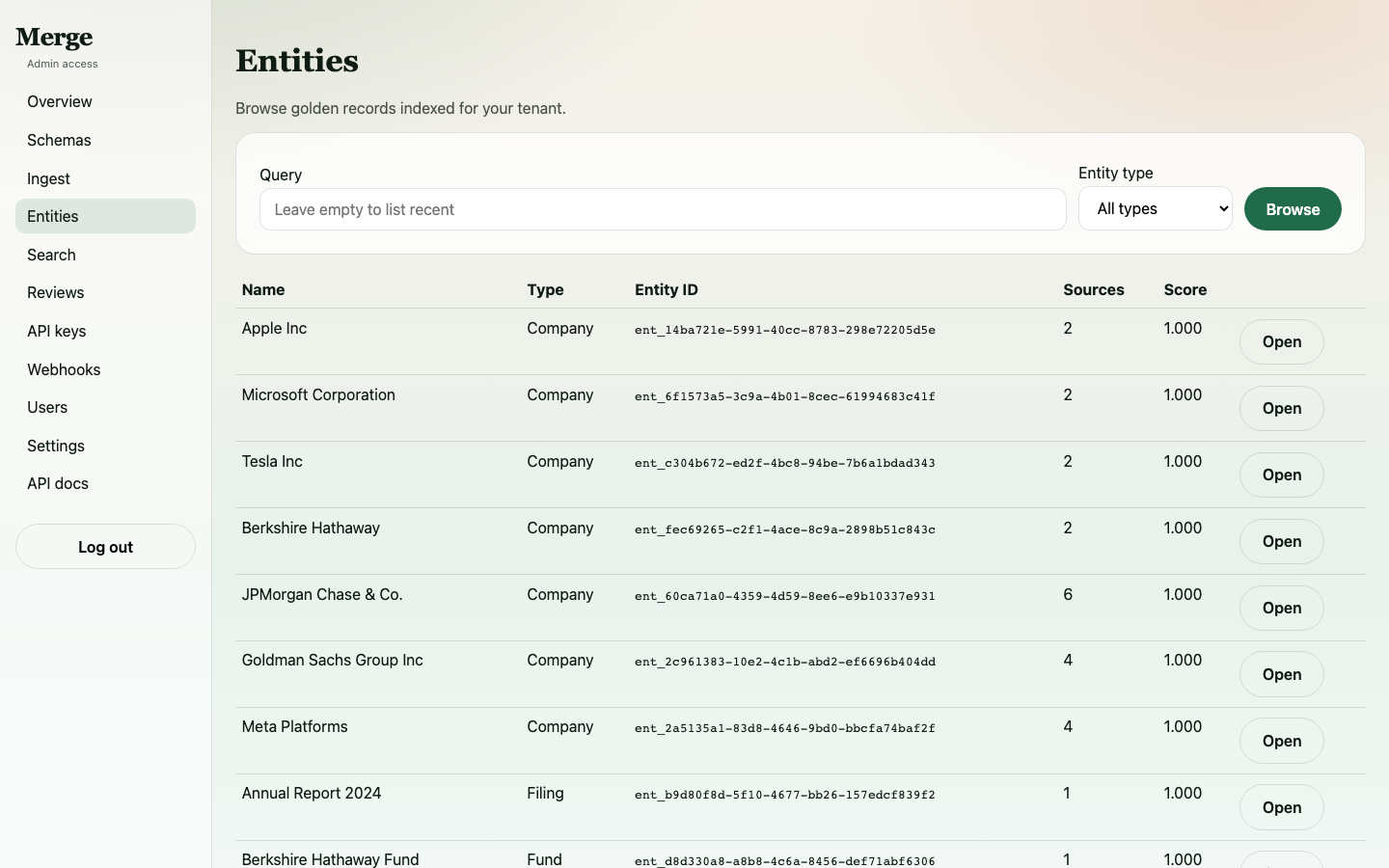
Task: Click entity ID ent_14ba721e-5991-40cc-8783-298e72205d5e
Action: [785, 330]
